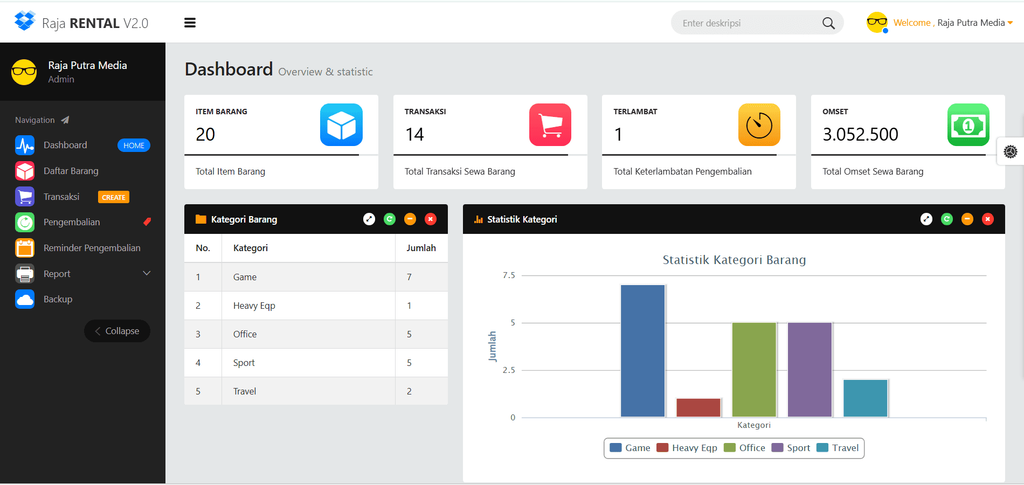The height and width of the screenshot is (485, 1024).
Task: Click the red tag on Pengembalian
Action: 147,222
